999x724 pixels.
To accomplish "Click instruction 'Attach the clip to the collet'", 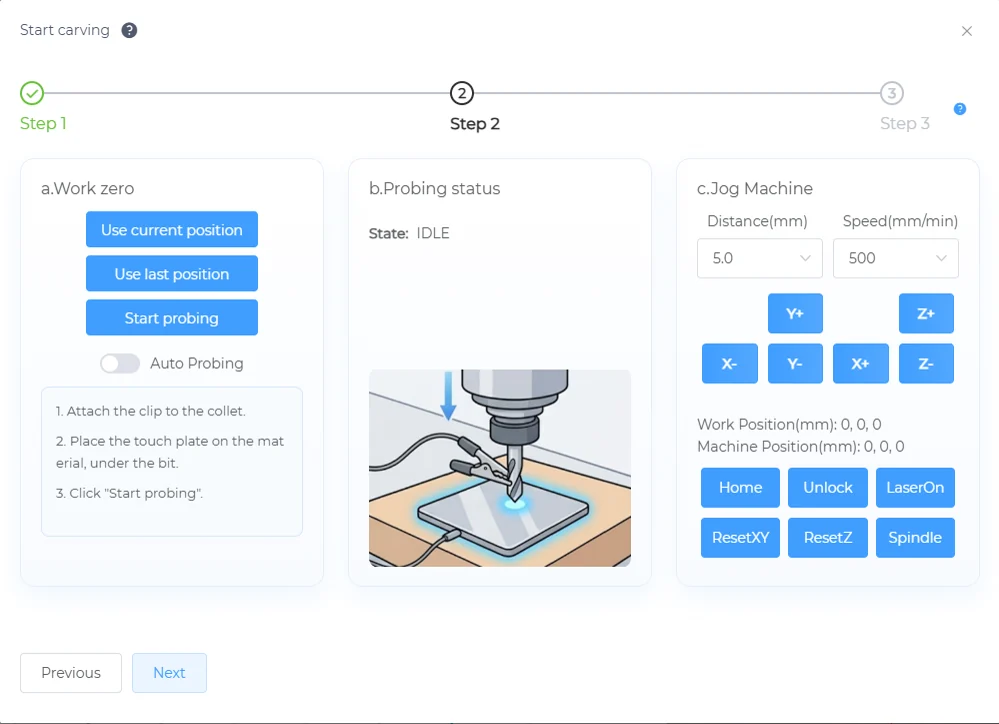I will coord(150,411).
